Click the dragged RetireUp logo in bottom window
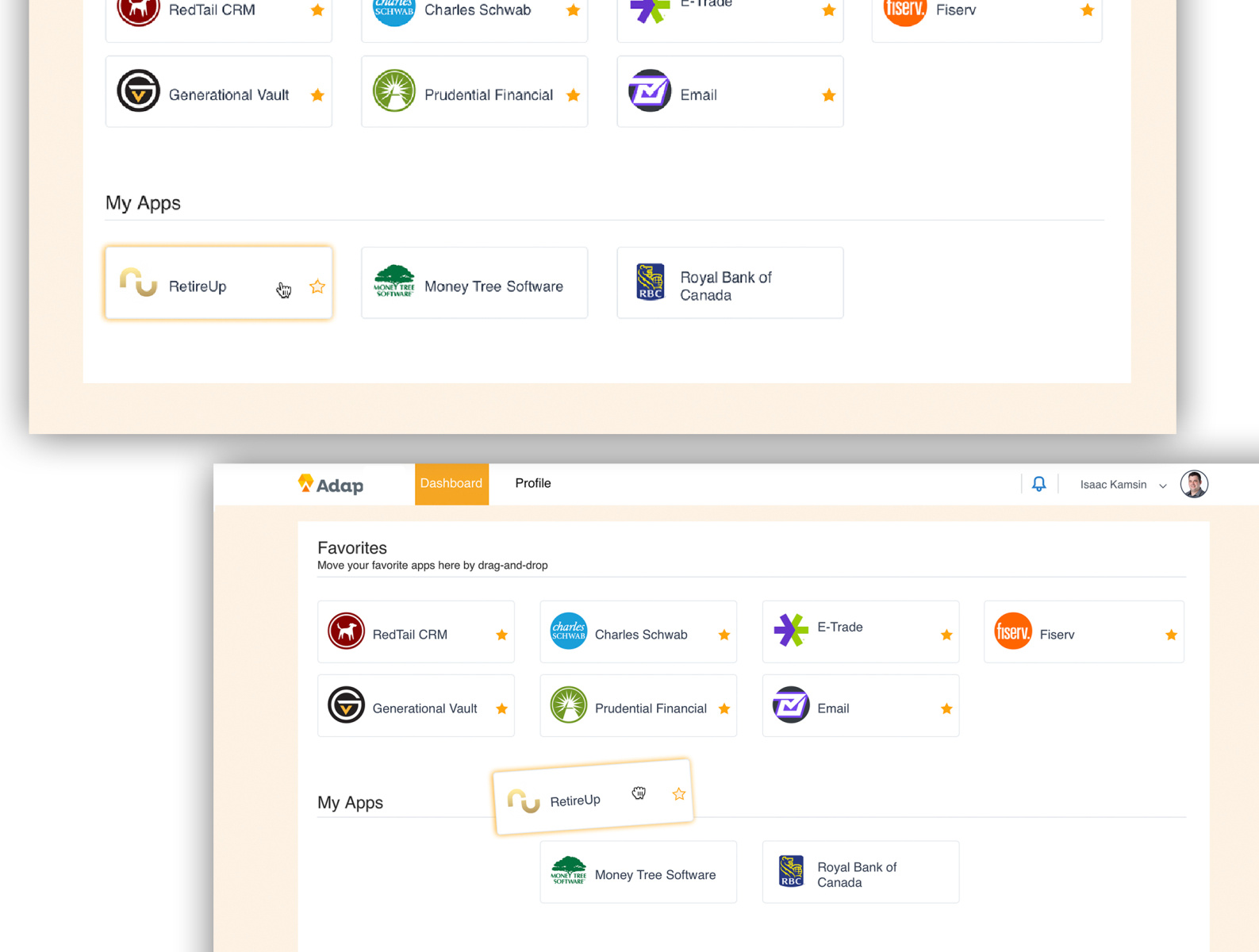Image resolution: width=1259 pixels, height=952 pixels. click(x=524, y=801)
